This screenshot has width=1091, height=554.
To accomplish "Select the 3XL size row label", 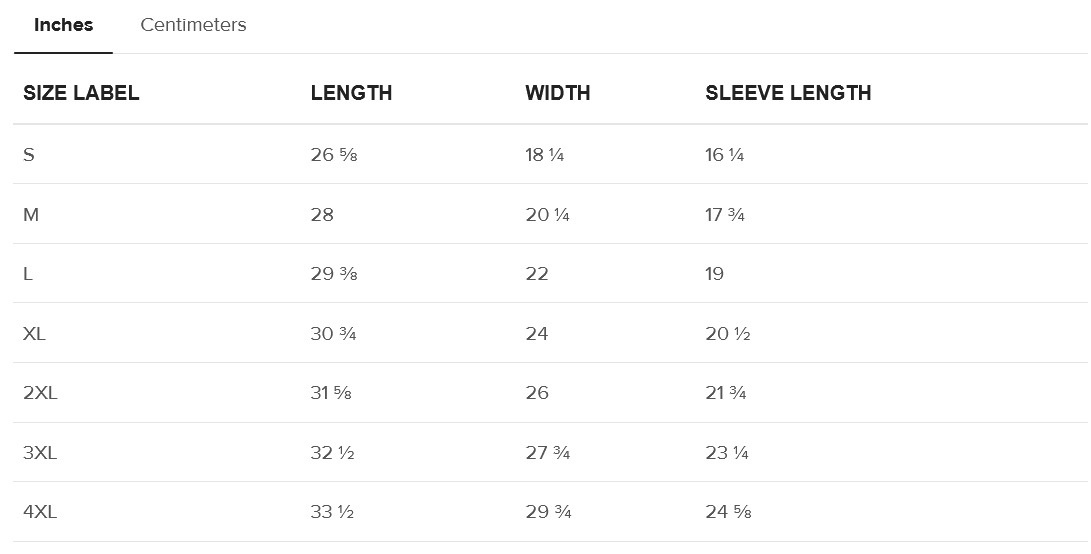I will tap(40, 453).
